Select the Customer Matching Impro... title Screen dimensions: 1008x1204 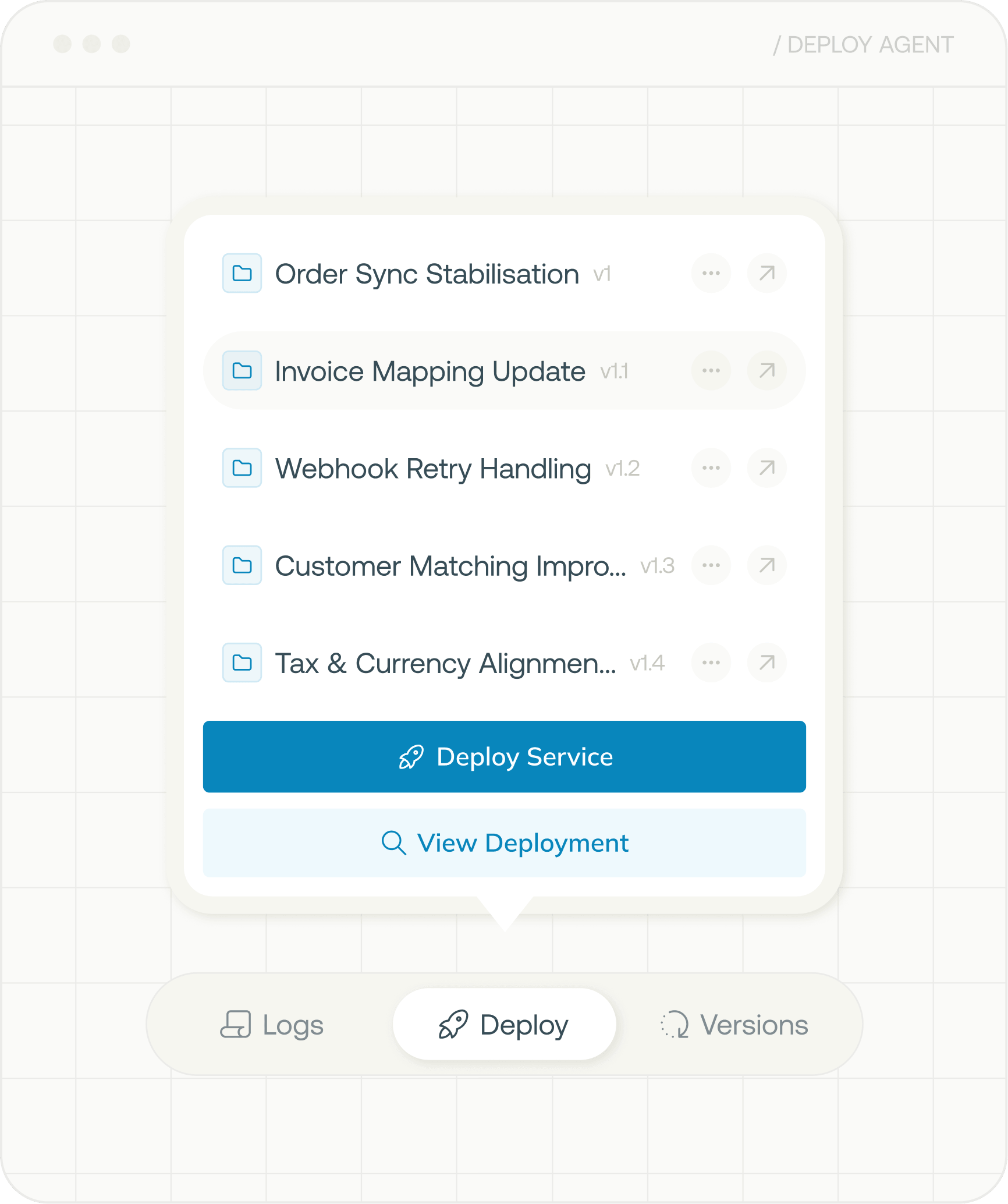pos(451,566)
